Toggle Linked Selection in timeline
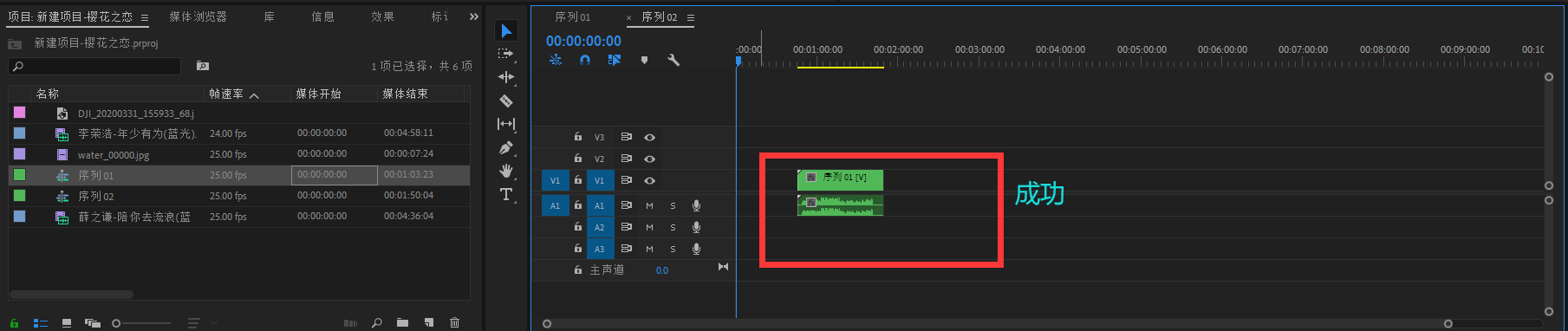1568x331 pixels. [615, 60]
